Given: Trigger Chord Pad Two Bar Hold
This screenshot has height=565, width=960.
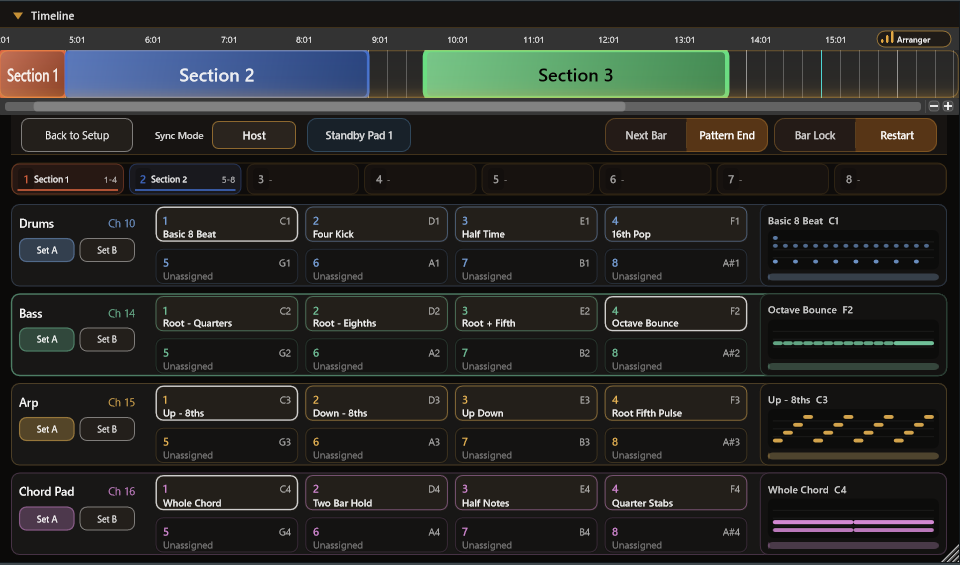Looking at the screenshot, I should [x=376, y=493].
